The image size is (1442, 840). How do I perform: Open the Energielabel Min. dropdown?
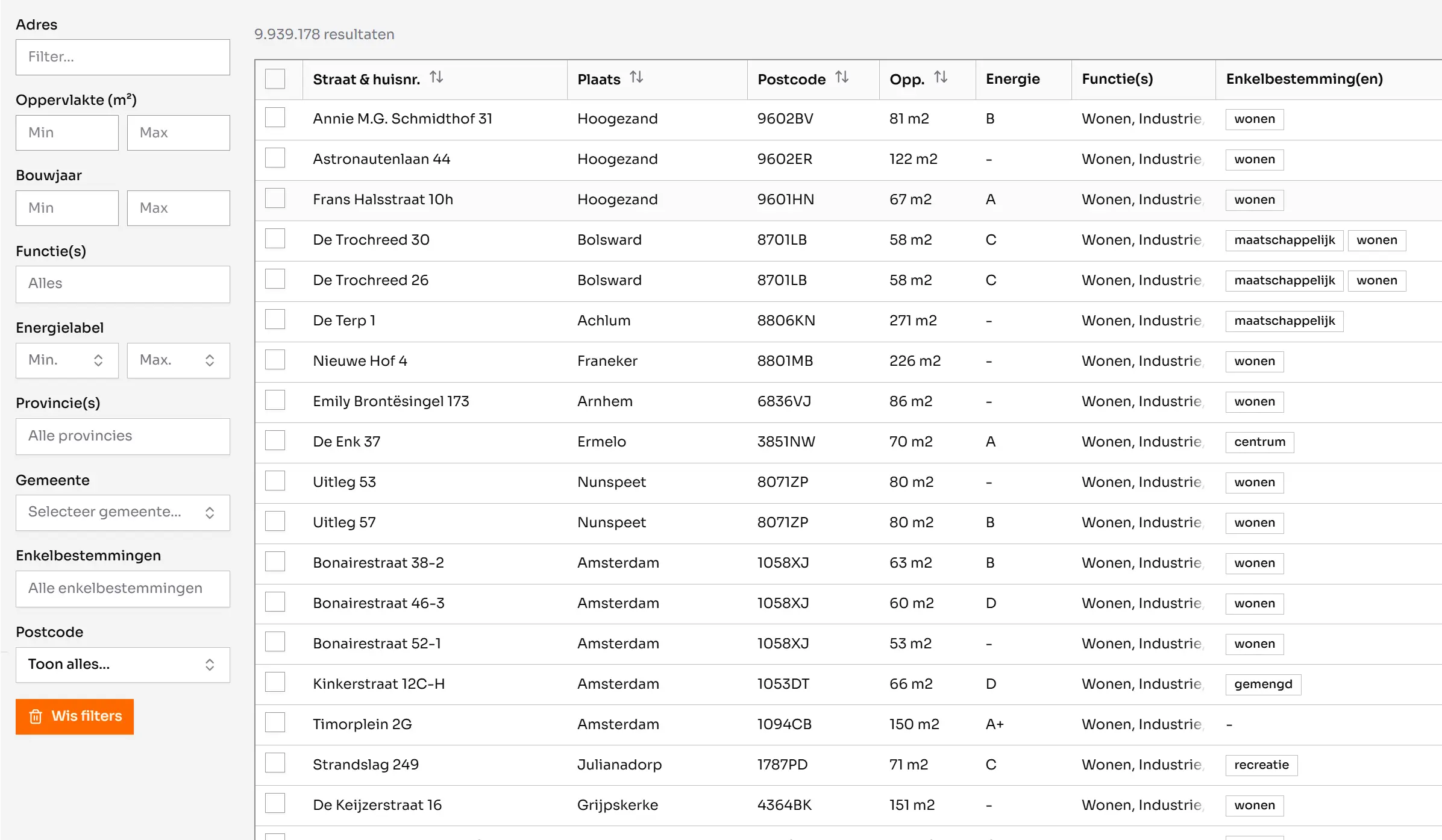point(67,360)
